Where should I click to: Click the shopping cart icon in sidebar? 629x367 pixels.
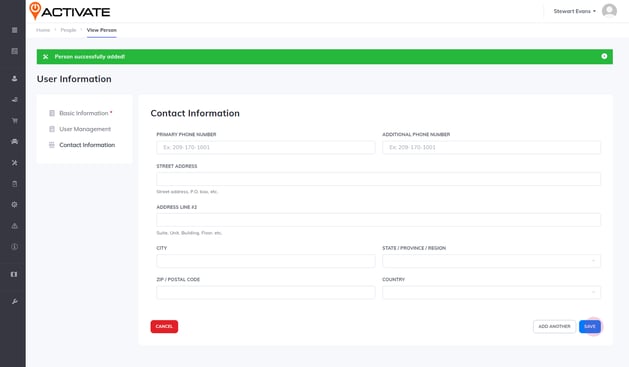point(14,121)
